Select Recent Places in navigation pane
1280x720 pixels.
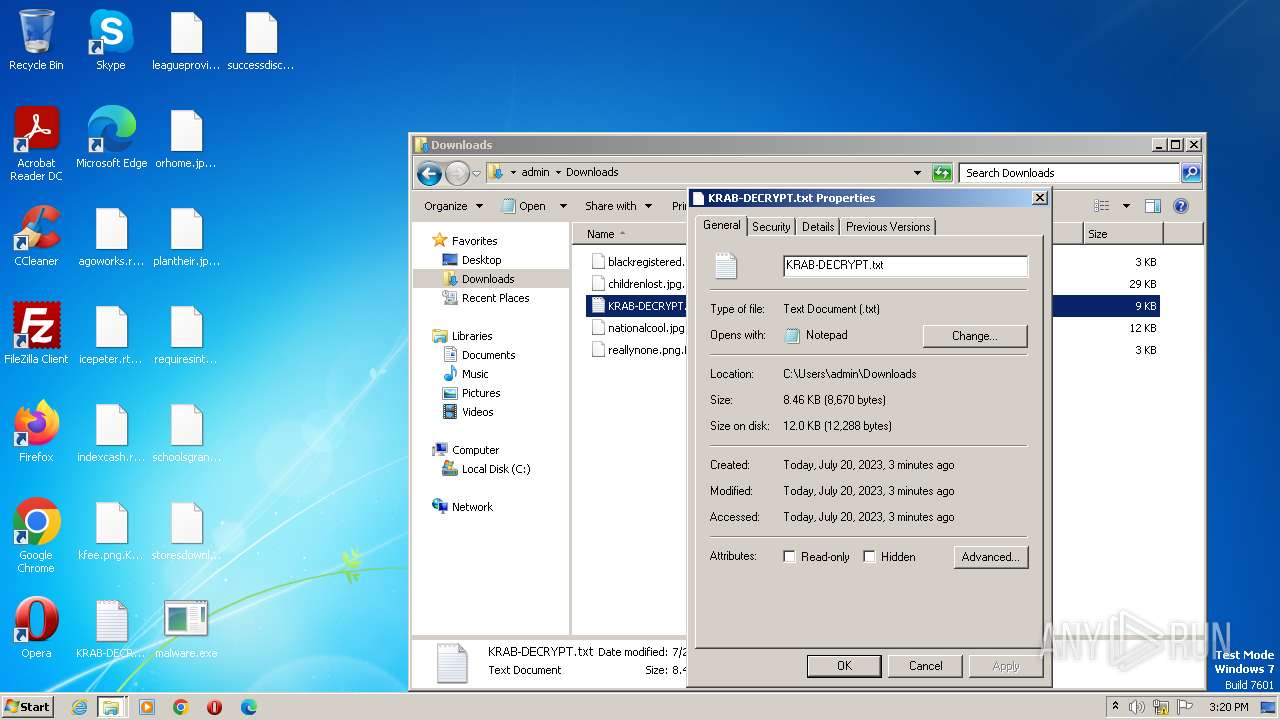[495, 298]
